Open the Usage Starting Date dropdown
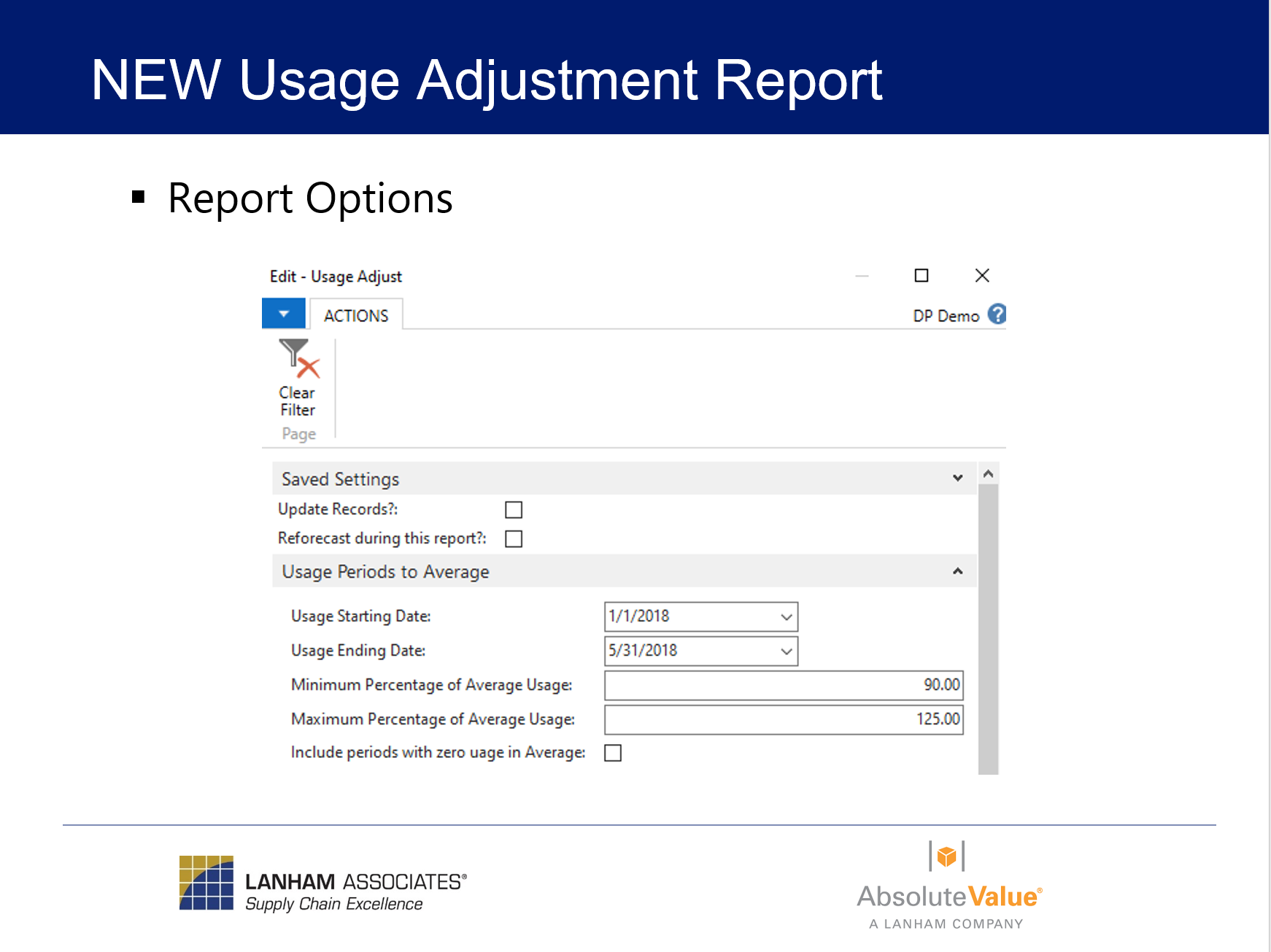The width and height of the screenshot is (1271, 952). pyautogui.click(x=786, y=617)
